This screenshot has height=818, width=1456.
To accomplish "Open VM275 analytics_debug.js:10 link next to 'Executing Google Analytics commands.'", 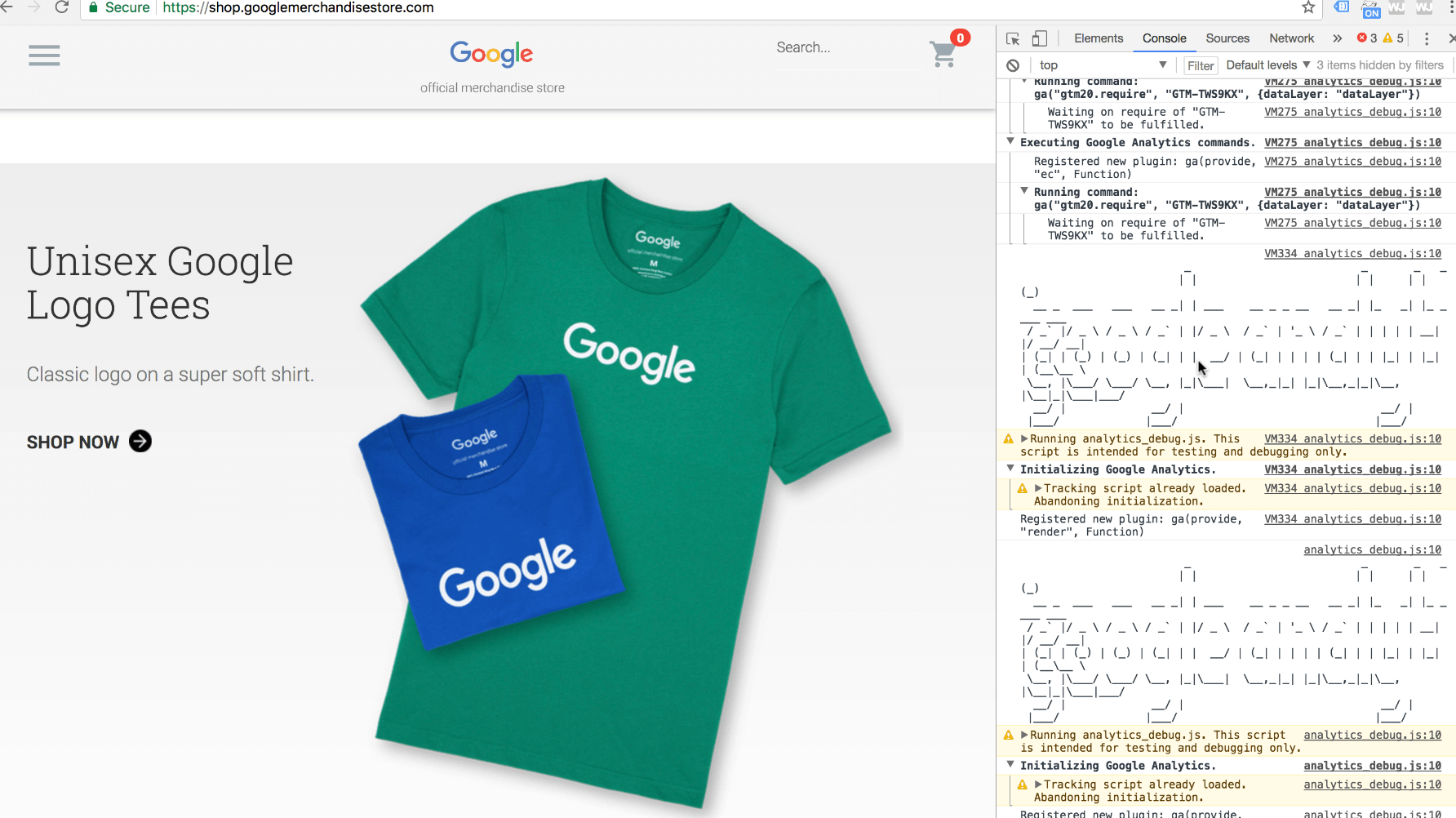I will point(1352,143).
